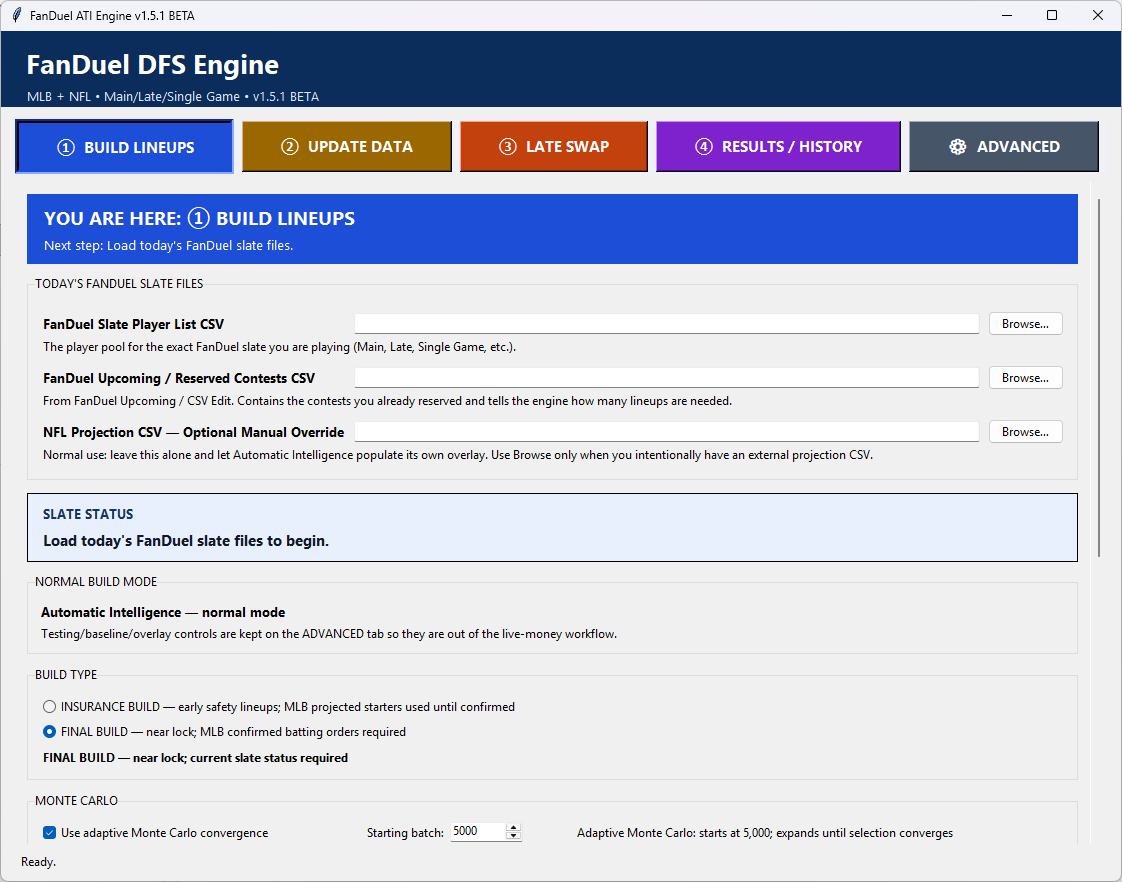This screenshot has width=1122, height=882.
Task: Browse for the Slate Player List CSV
Action: 1025,324
